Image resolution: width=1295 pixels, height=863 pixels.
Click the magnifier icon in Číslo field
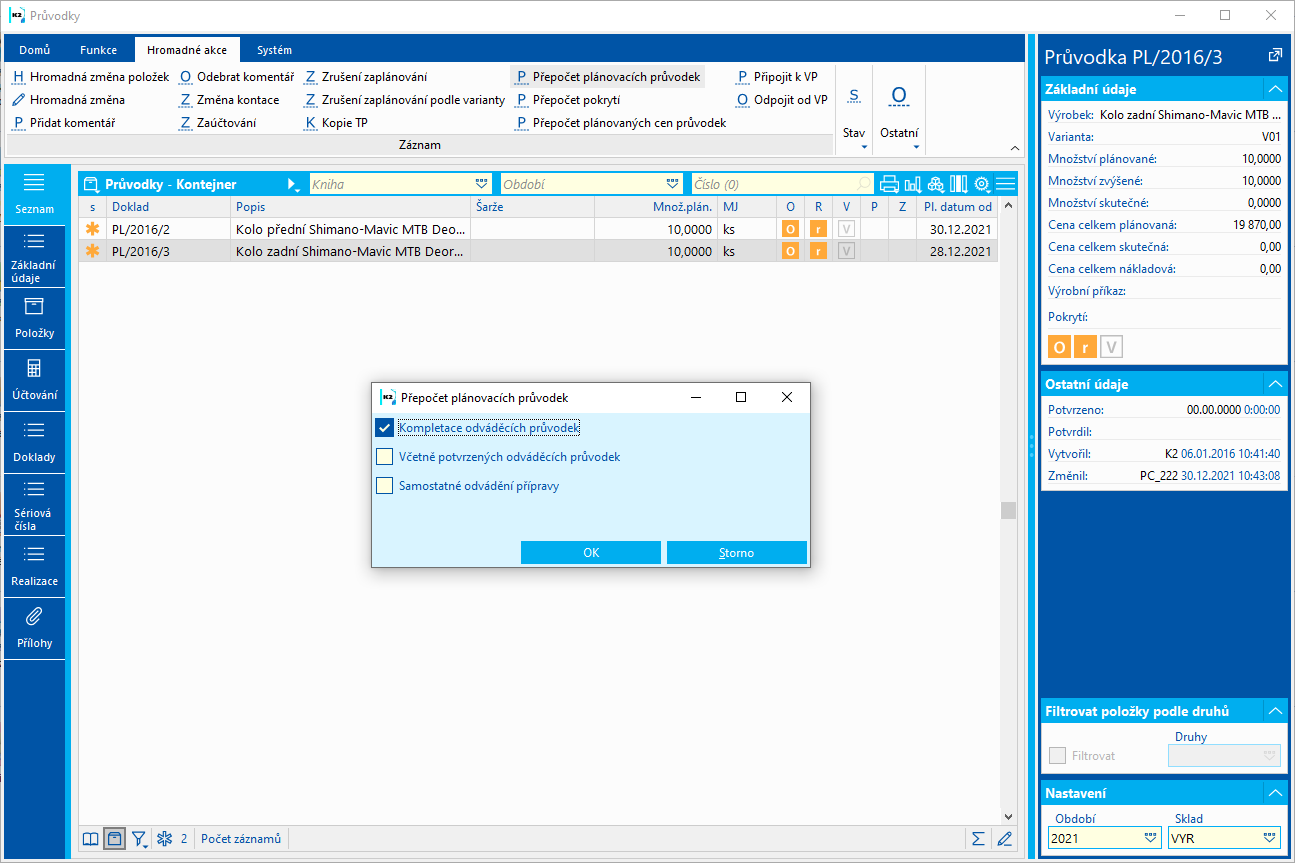tap(864, 184)
